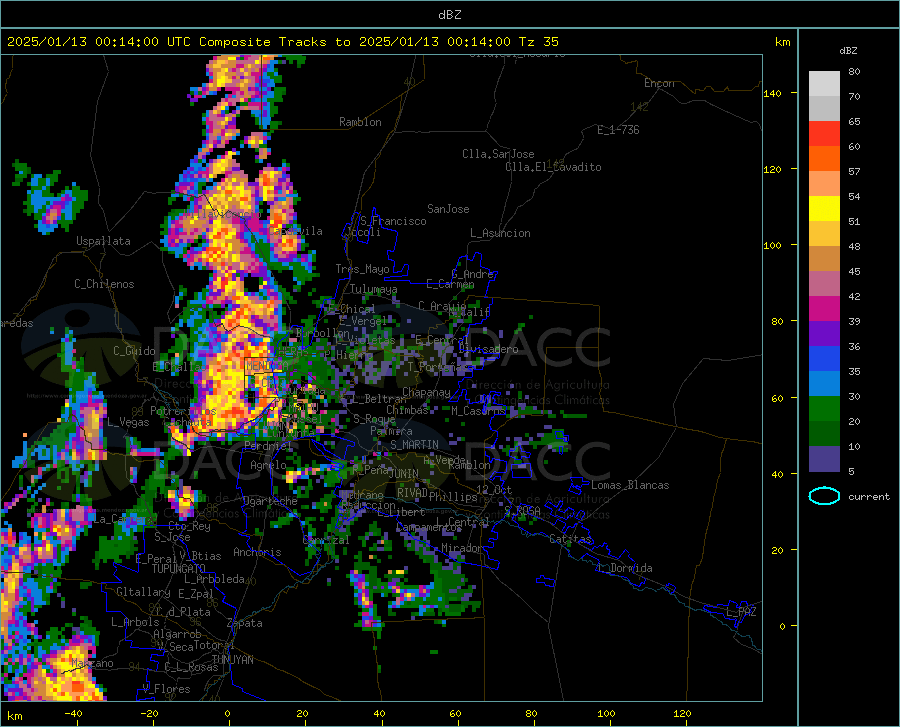This screenshot has height=727, width=900.
Task: Click the Ugarteche map label
Action: pos(270,501)
